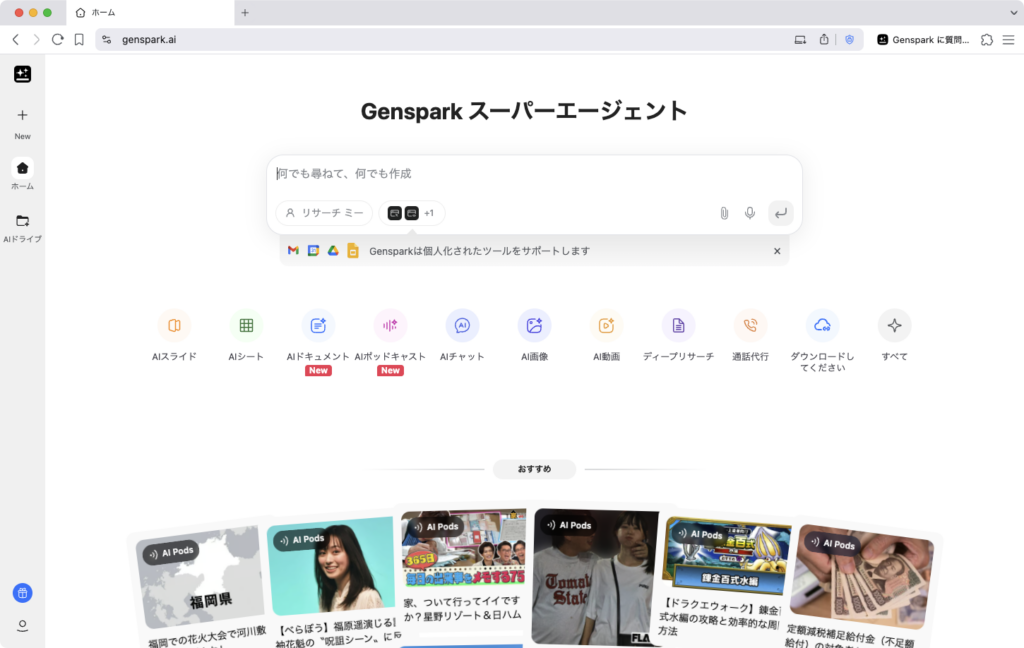Click the Google Calendar icon in banner
This screenshot has height=648, width=1024.
pos(313,251)
